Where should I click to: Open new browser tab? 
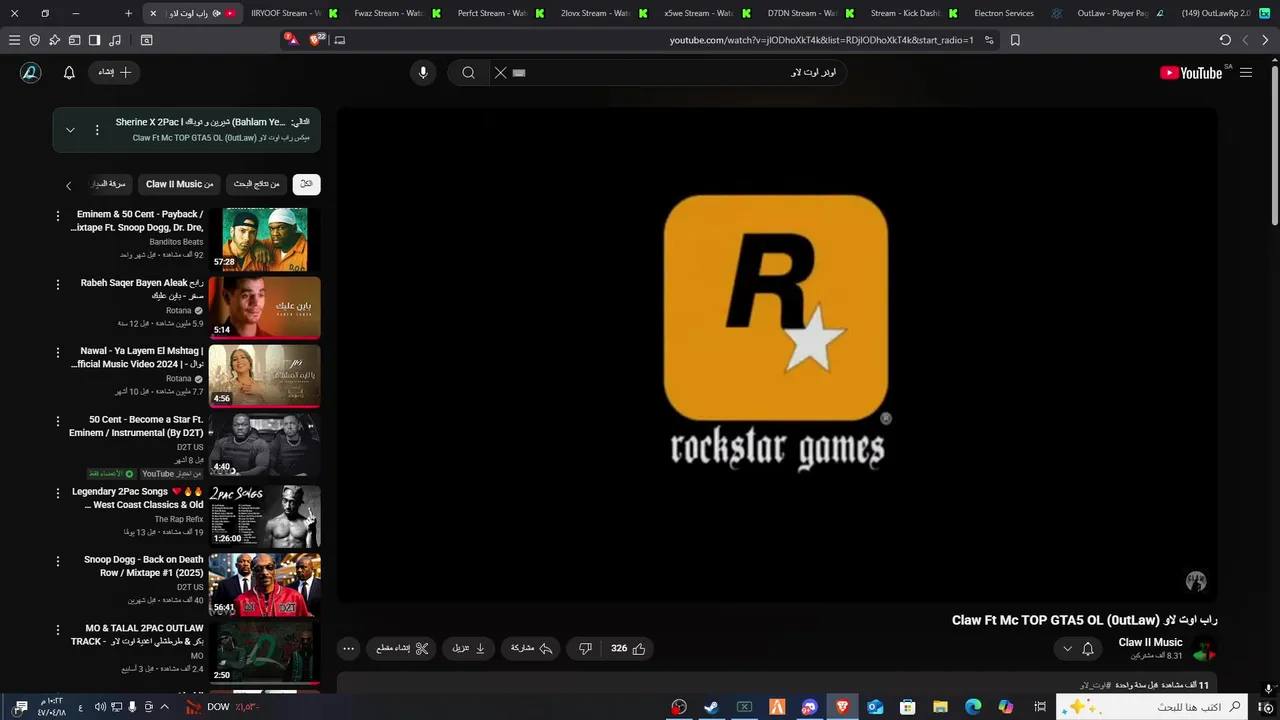click(128, 13)
